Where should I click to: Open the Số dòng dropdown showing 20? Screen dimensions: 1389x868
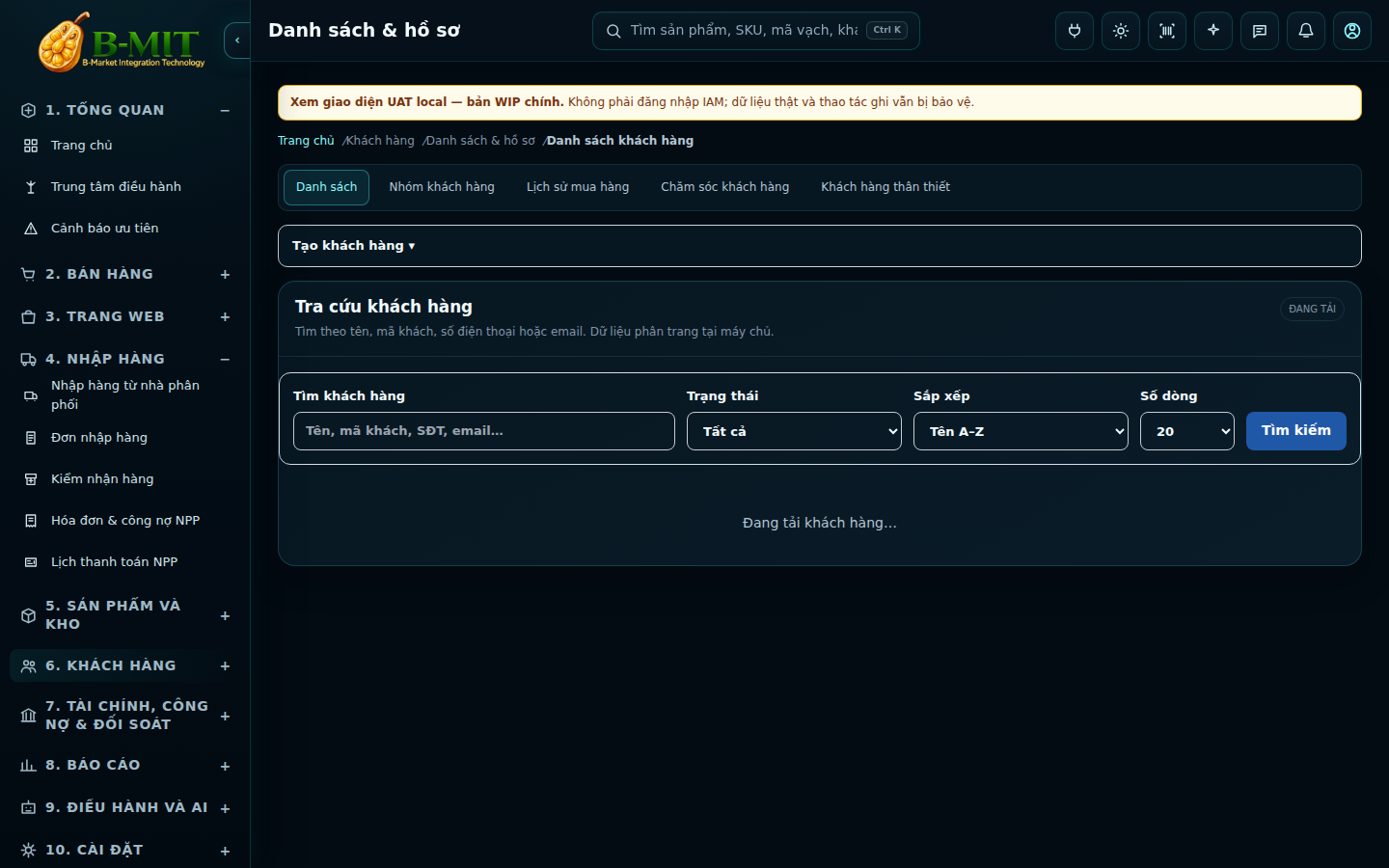point(1187,431)
